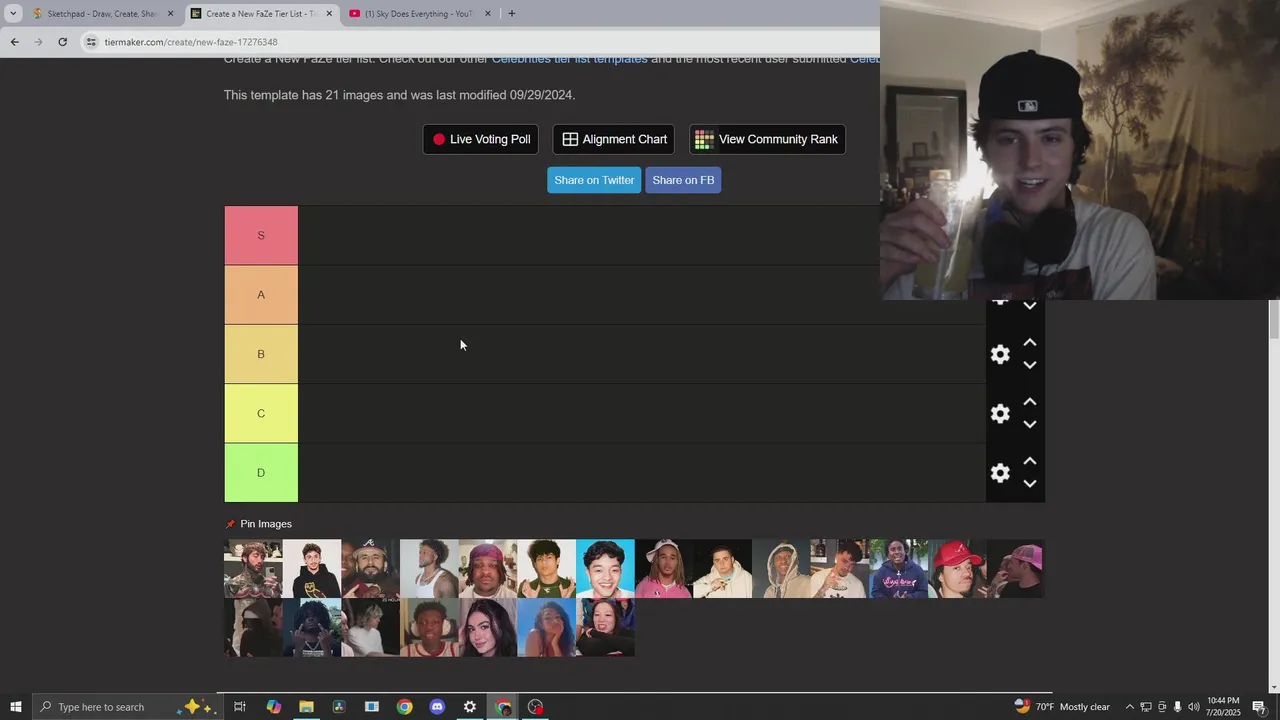Viewport: 1280px width, 720px height.
Task: View site information icon in address bar
Action: (x=91, y=42)
